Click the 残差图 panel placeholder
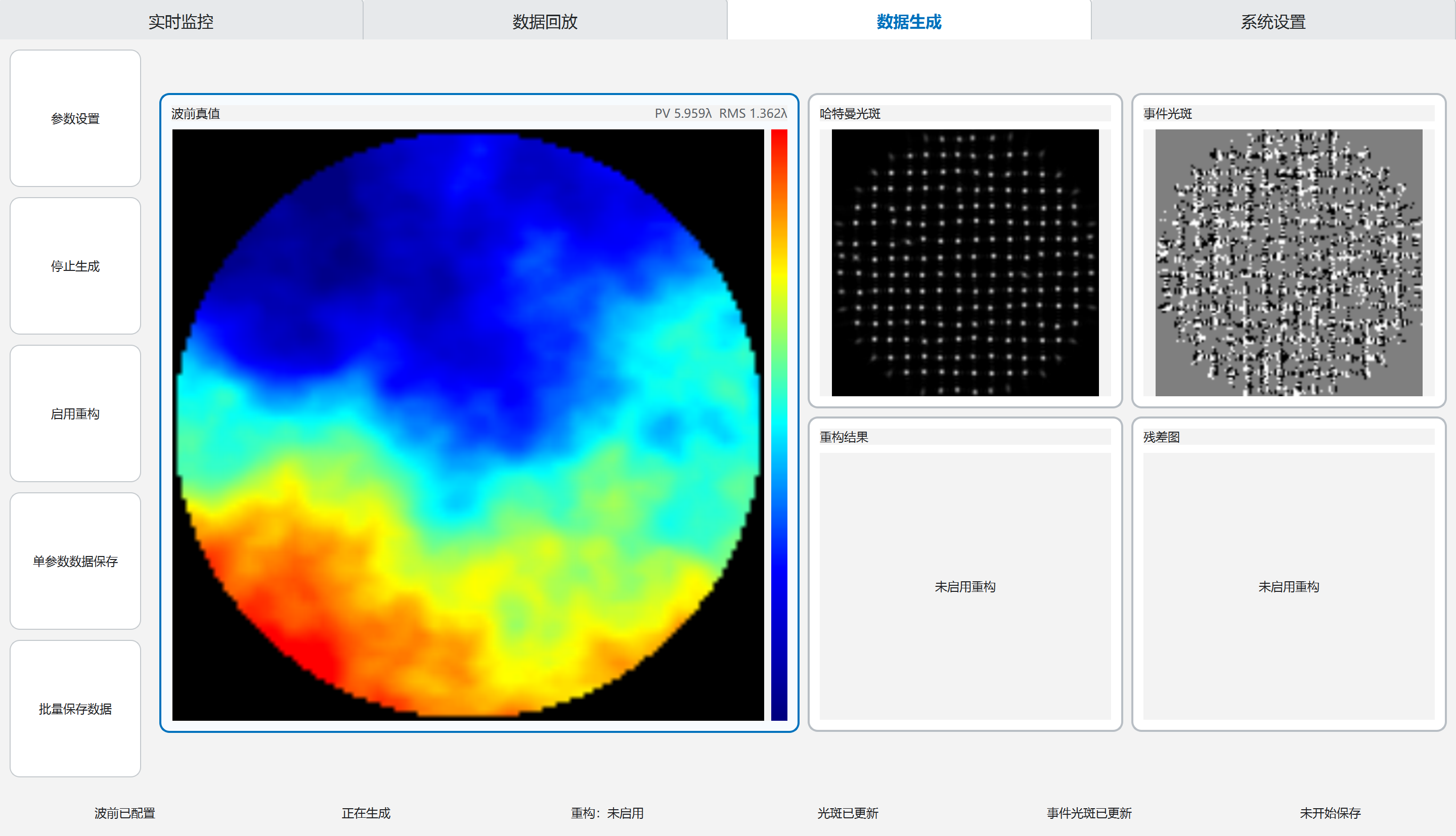Viewport: 1456px width, 836px height. tap(1289, 586)
